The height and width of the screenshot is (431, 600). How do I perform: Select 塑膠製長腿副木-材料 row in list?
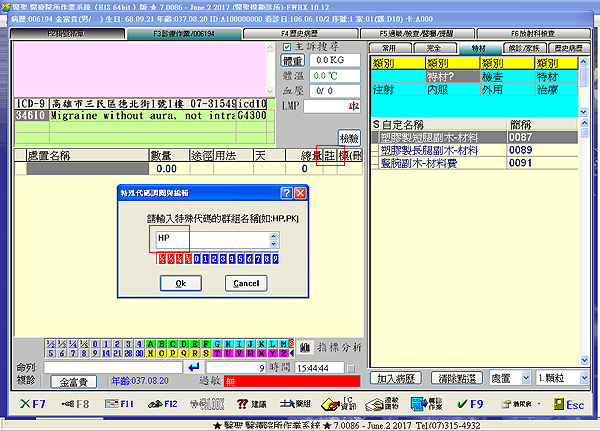[440, 150]
